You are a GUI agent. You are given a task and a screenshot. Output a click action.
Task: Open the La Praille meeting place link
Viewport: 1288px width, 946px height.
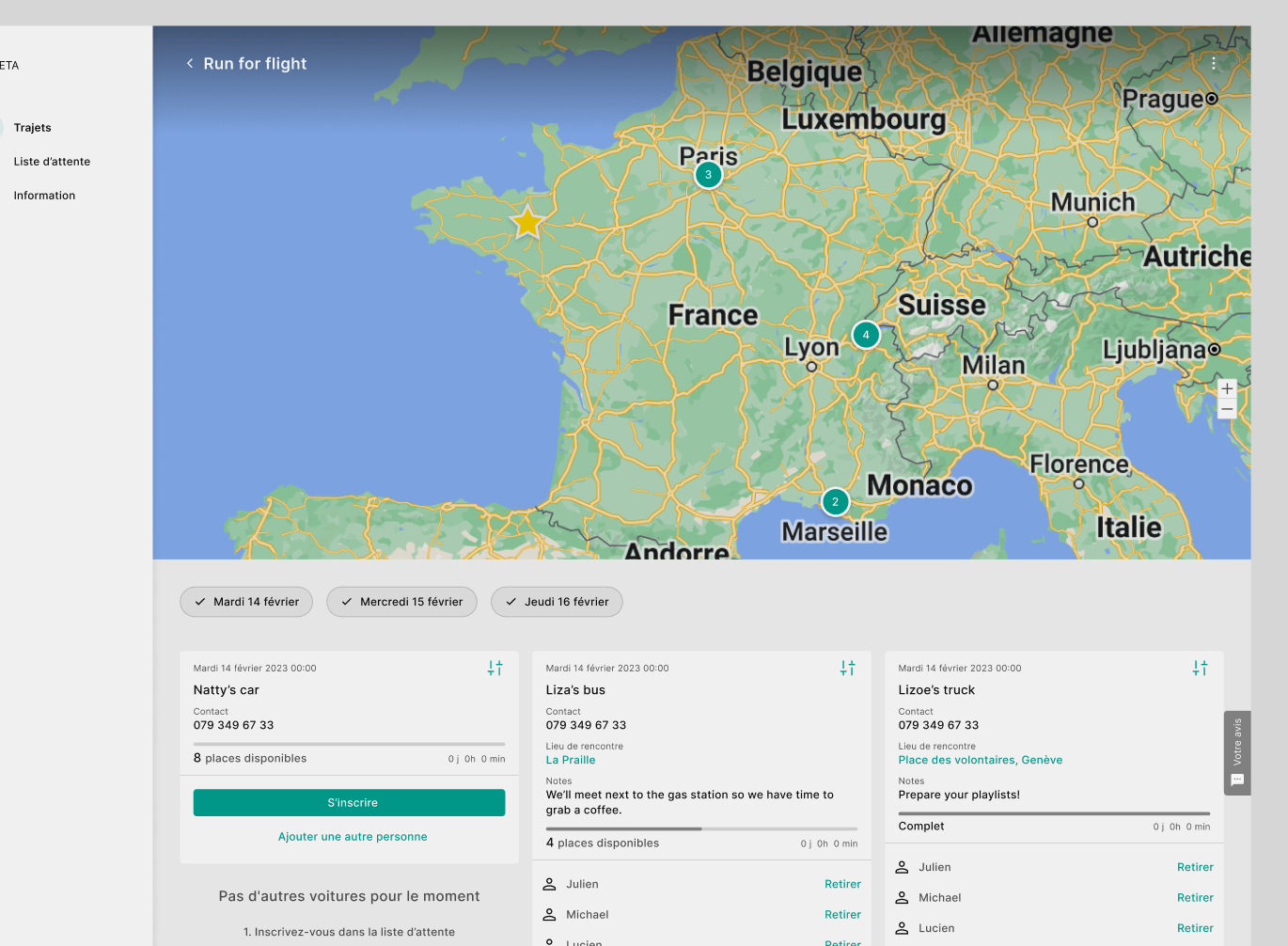coord(571,760)
